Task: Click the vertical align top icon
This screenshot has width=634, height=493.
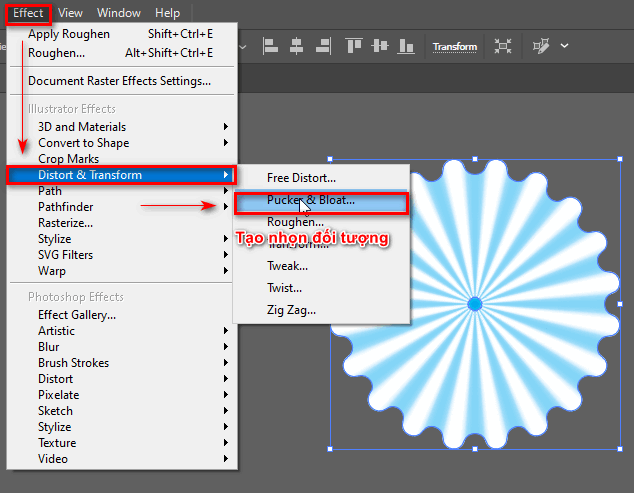Action: point(354,46)
